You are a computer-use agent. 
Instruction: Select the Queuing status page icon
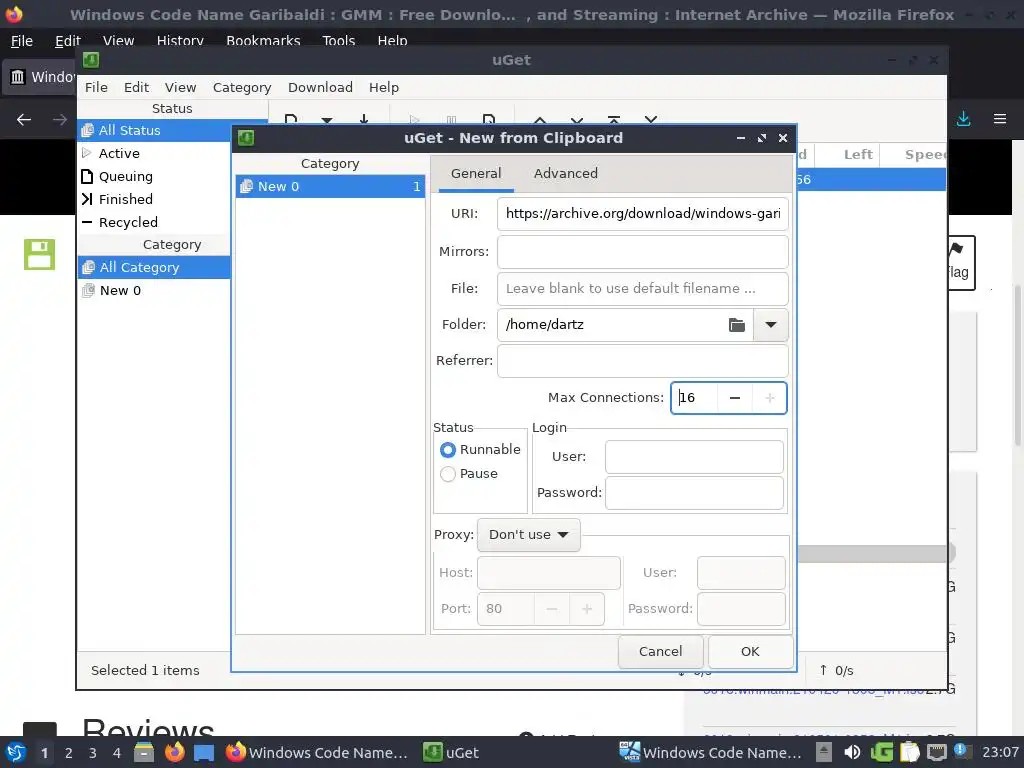point(87,176)
